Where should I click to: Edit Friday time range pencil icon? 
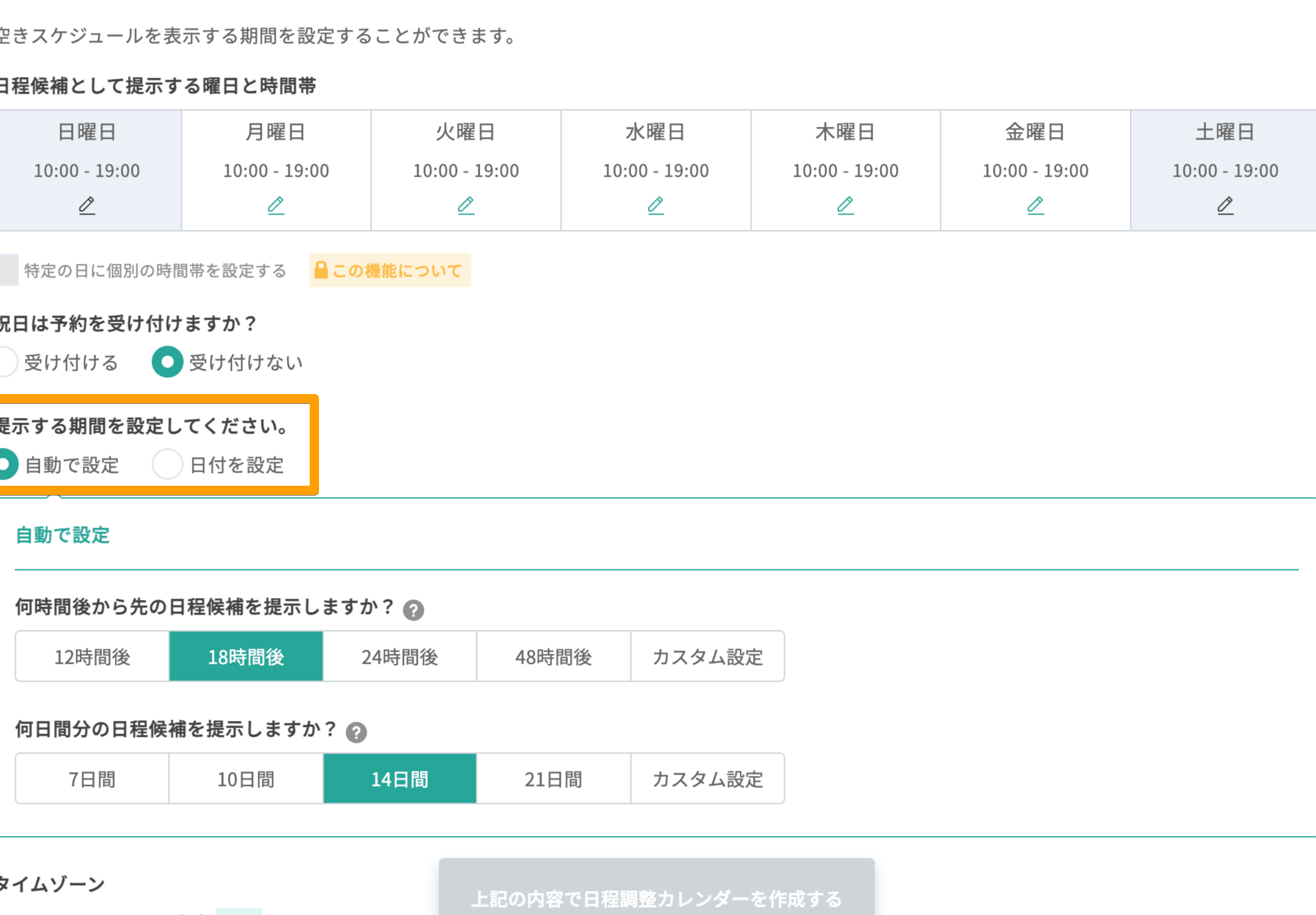pos(1035,205)
